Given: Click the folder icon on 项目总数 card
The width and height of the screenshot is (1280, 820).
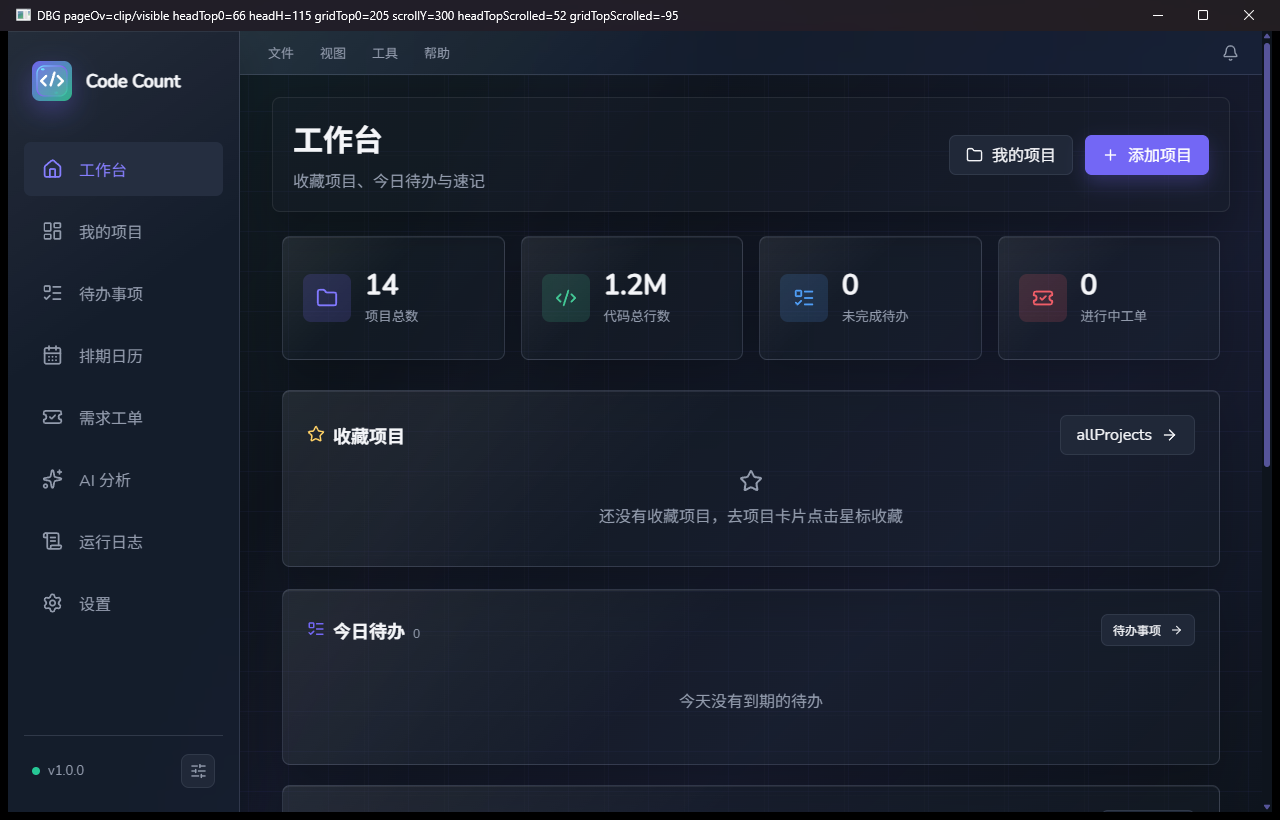Looking at the screenshot, I should [x=327, y=298].
